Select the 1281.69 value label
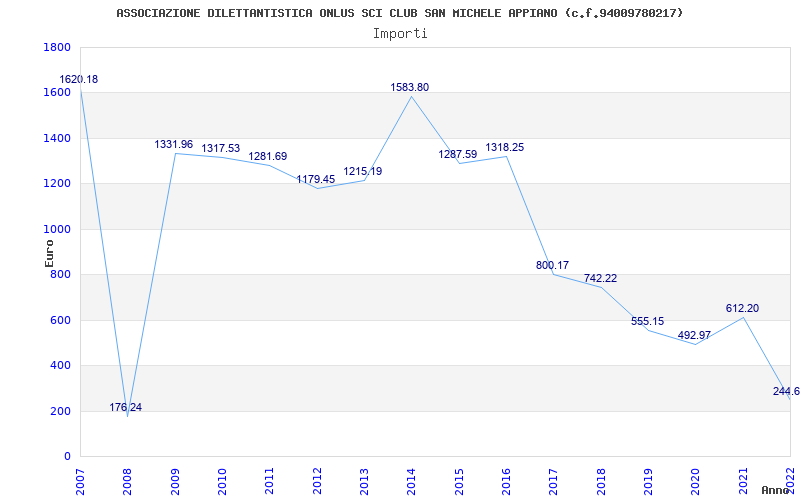The height and width of the screenshot is (500, 800). (268, 157)
